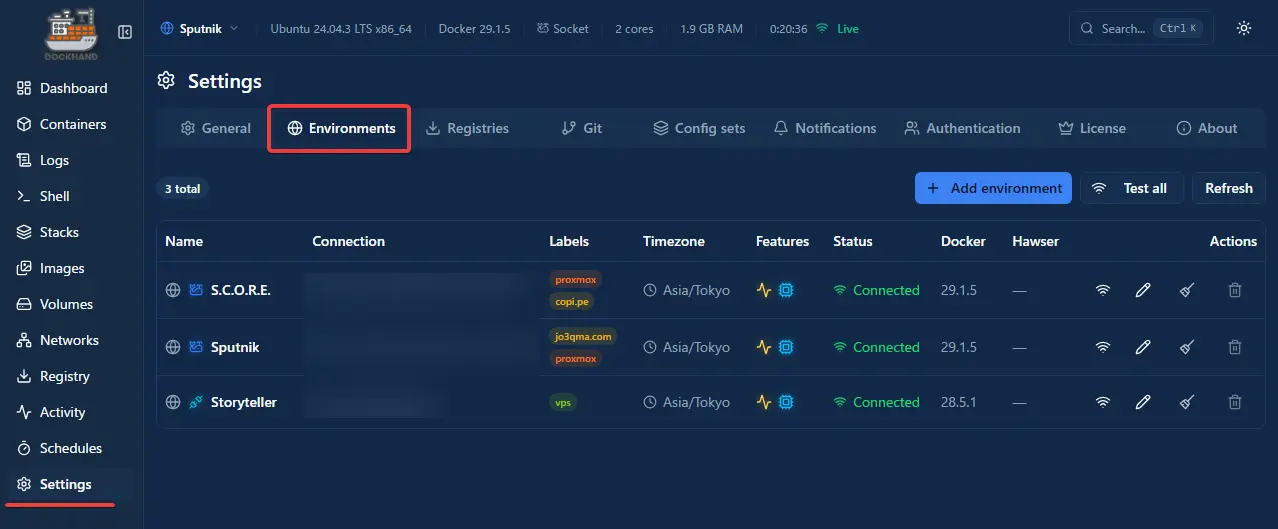1278x529 pixels.
Task: Switch to the Registries tab
Action: coord(467,128)
